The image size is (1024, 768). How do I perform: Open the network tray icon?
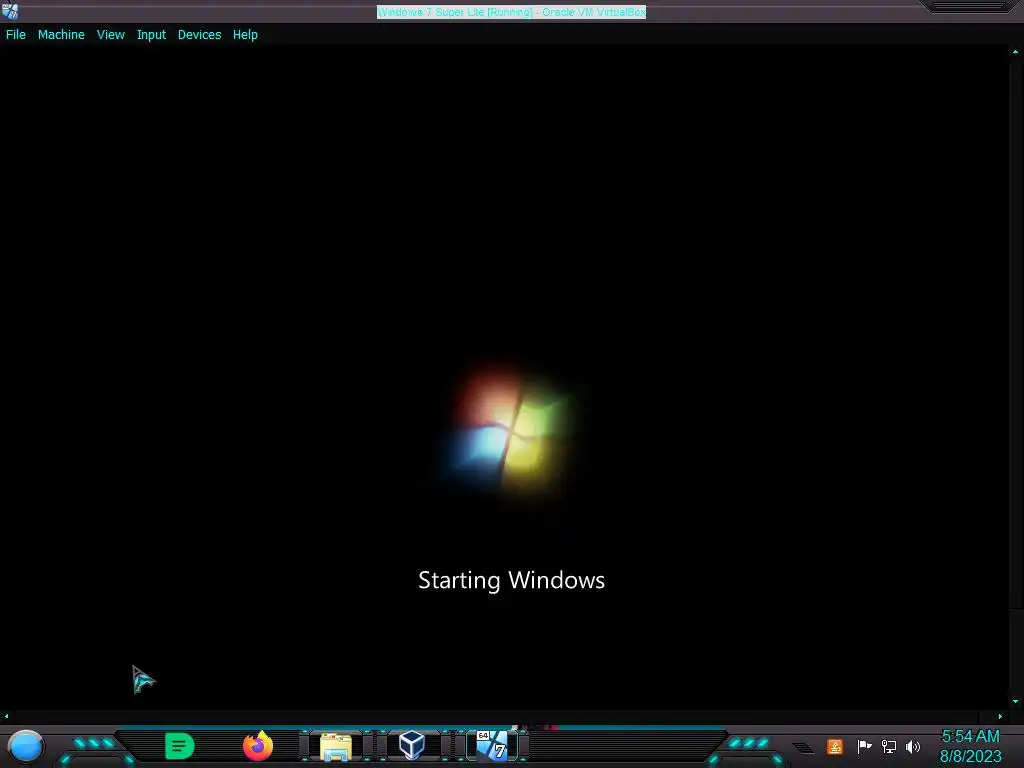889,746
